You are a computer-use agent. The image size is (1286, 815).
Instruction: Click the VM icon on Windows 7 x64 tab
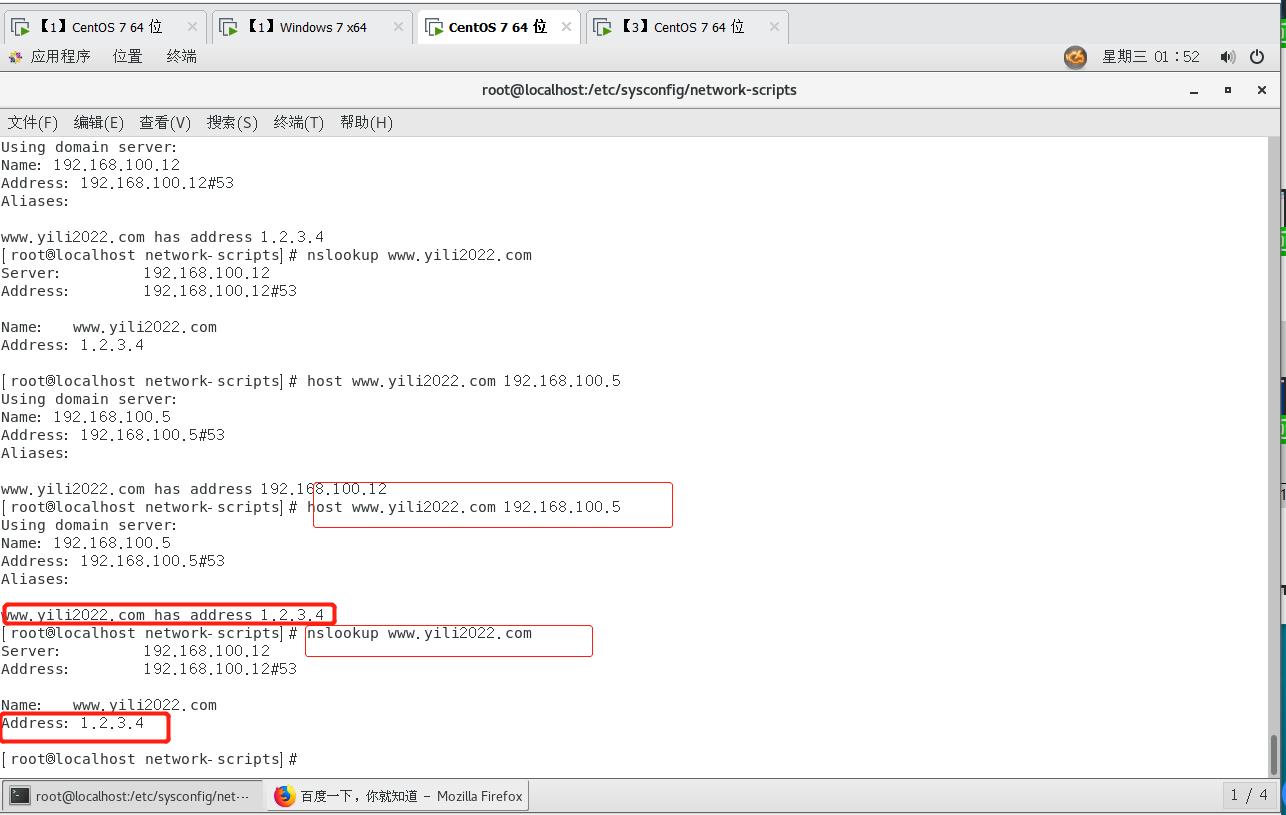[228, 28]
